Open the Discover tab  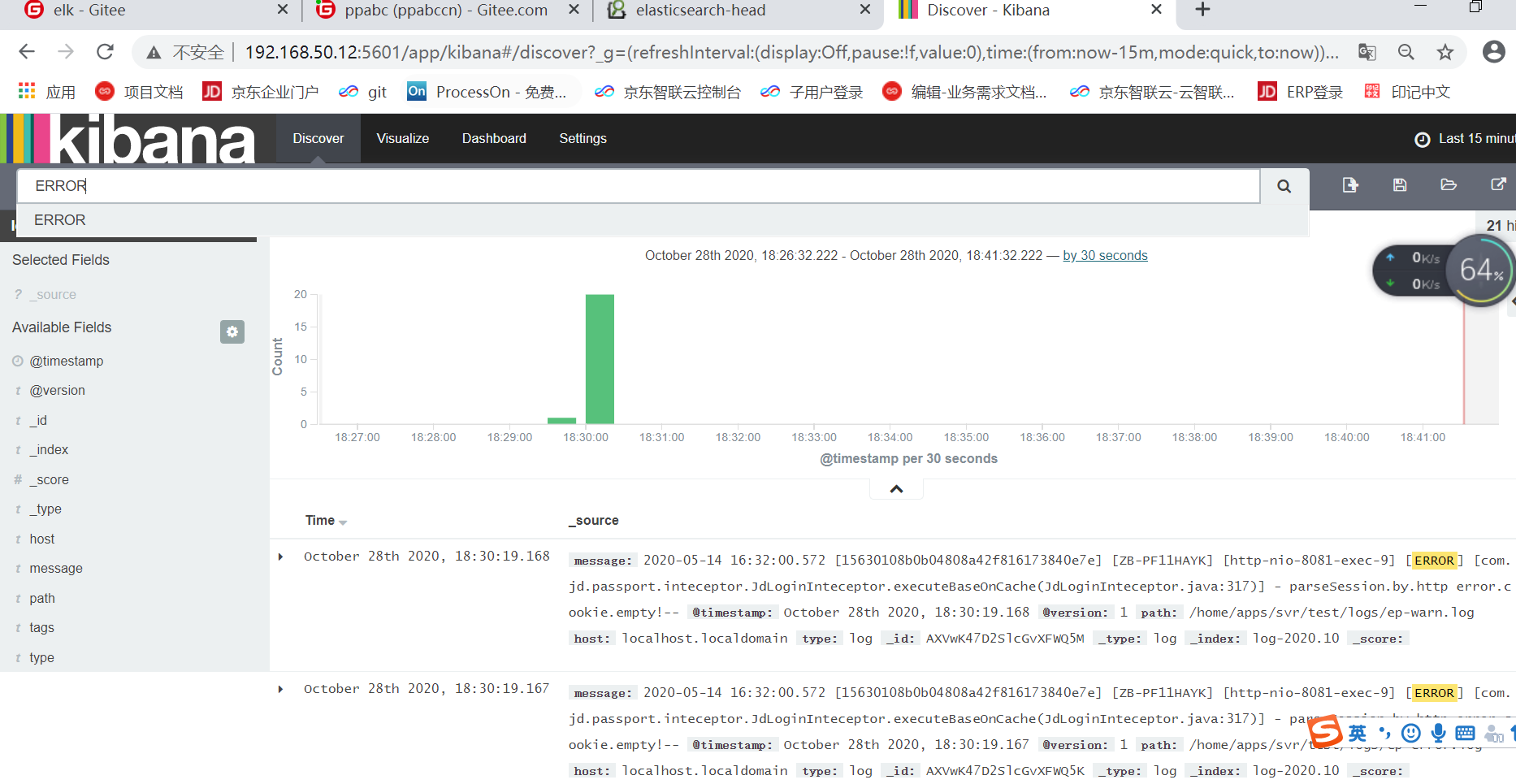coord(318,139)
